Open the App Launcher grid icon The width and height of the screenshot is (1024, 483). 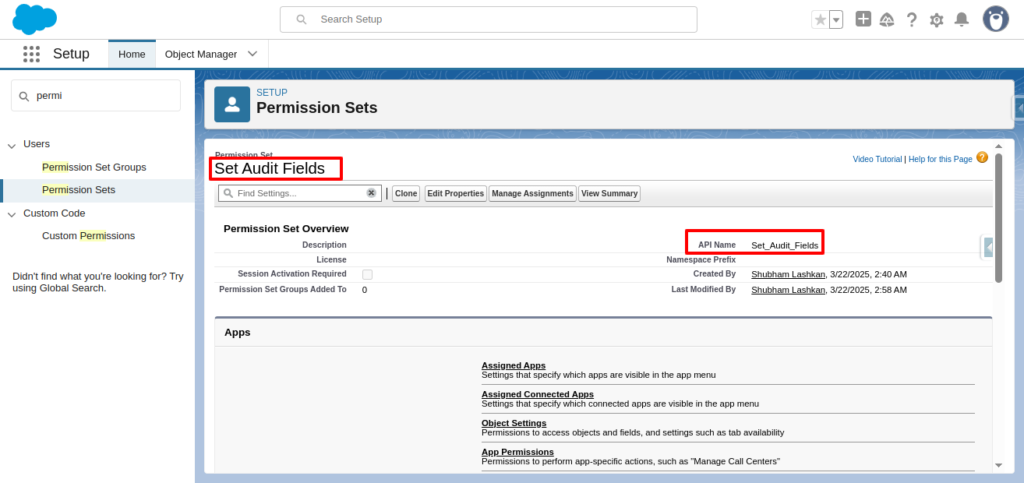31,54
